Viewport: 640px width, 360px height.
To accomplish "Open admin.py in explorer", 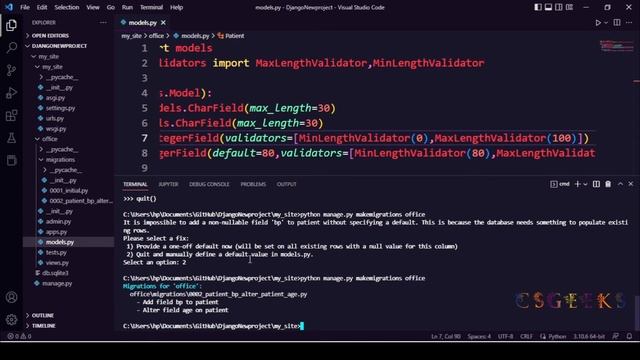I will 58,222.
